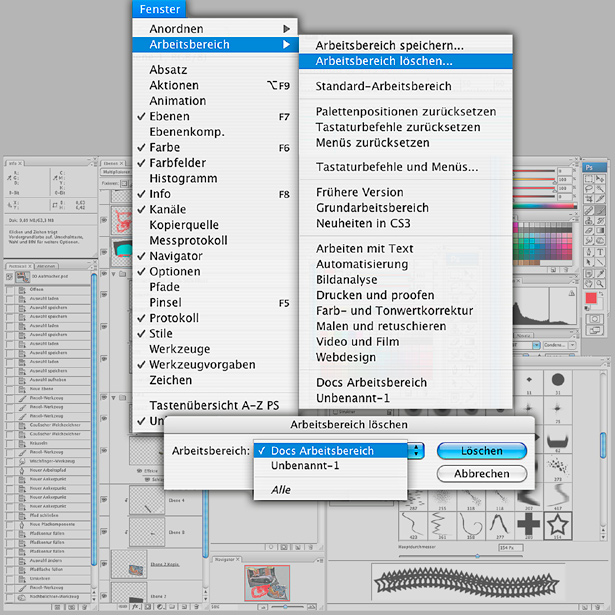Select the Move tool
The width and height of the screenshot is (615, 615).
pos(600,179)
